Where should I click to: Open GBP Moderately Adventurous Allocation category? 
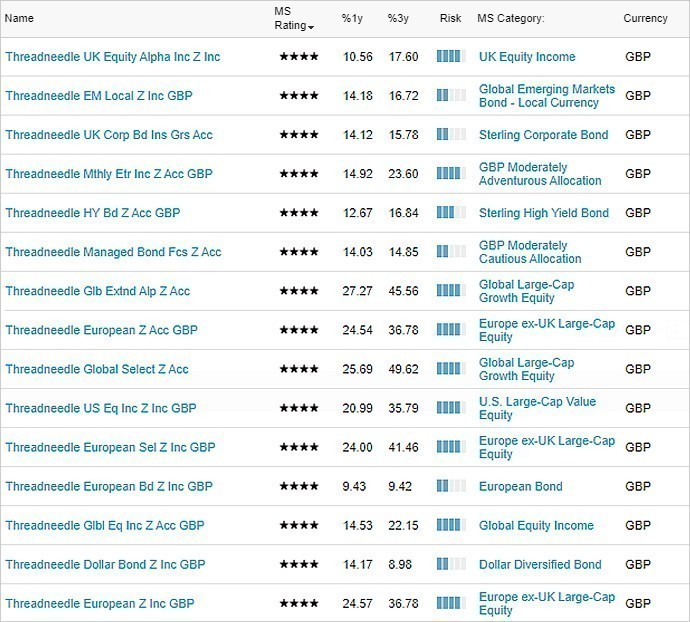540,174
